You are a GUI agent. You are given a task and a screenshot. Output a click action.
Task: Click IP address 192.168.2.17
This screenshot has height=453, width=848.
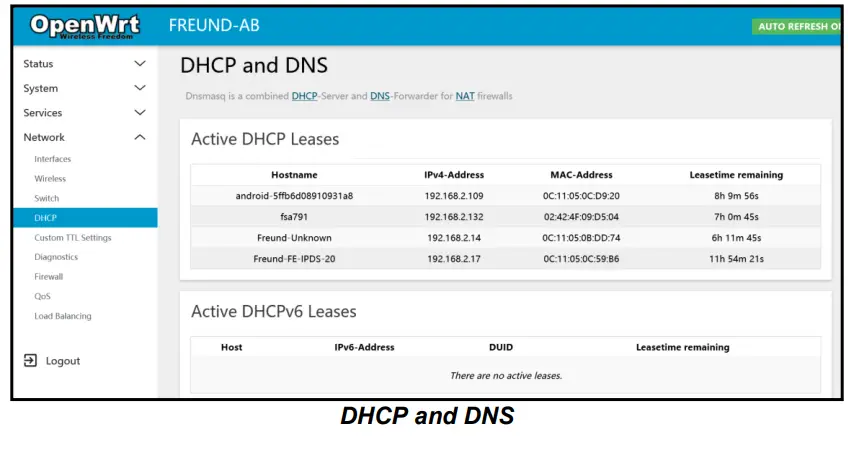tap(454, 259)
